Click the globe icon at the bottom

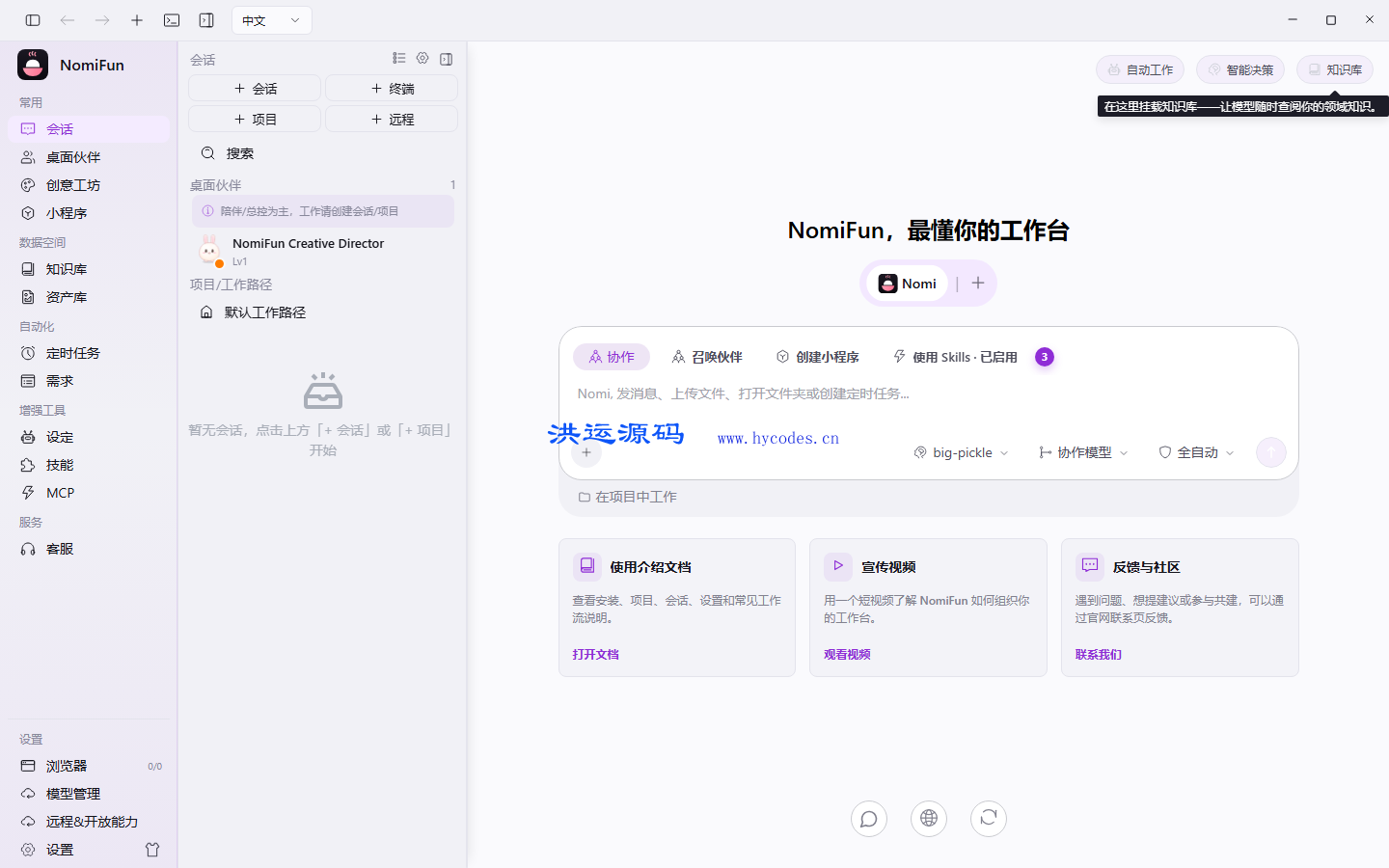click(929, 819)
